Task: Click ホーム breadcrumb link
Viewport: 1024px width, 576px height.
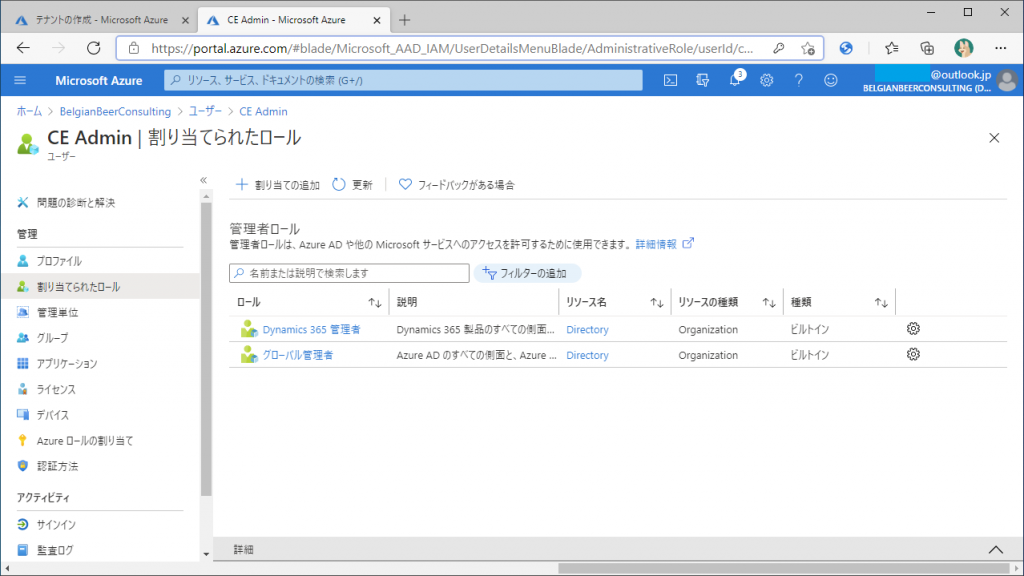Action: pos(29,111)
